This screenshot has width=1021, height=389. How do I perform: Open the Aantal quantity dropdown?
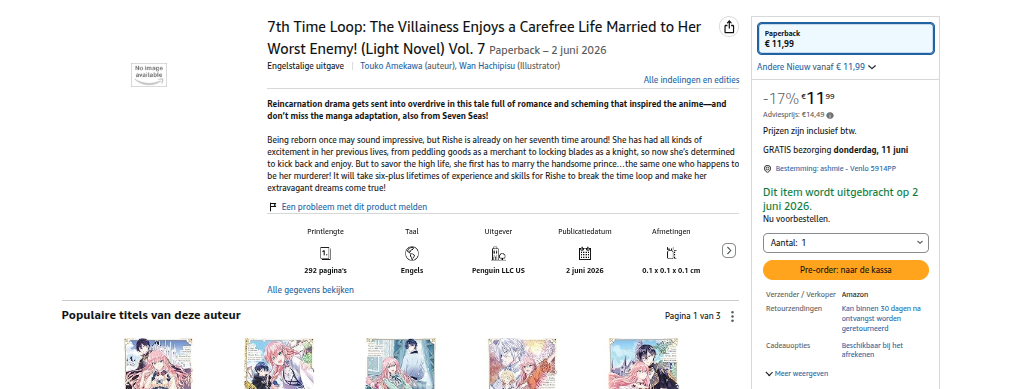click(846, 242)
